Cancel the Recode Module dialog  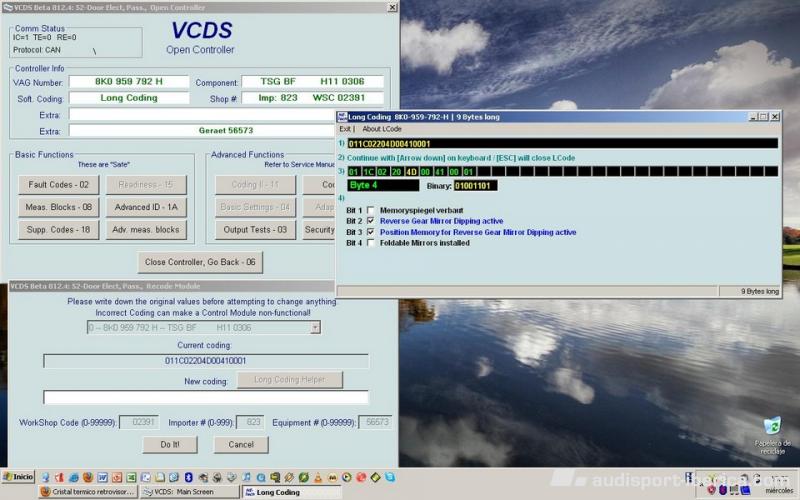241,444
